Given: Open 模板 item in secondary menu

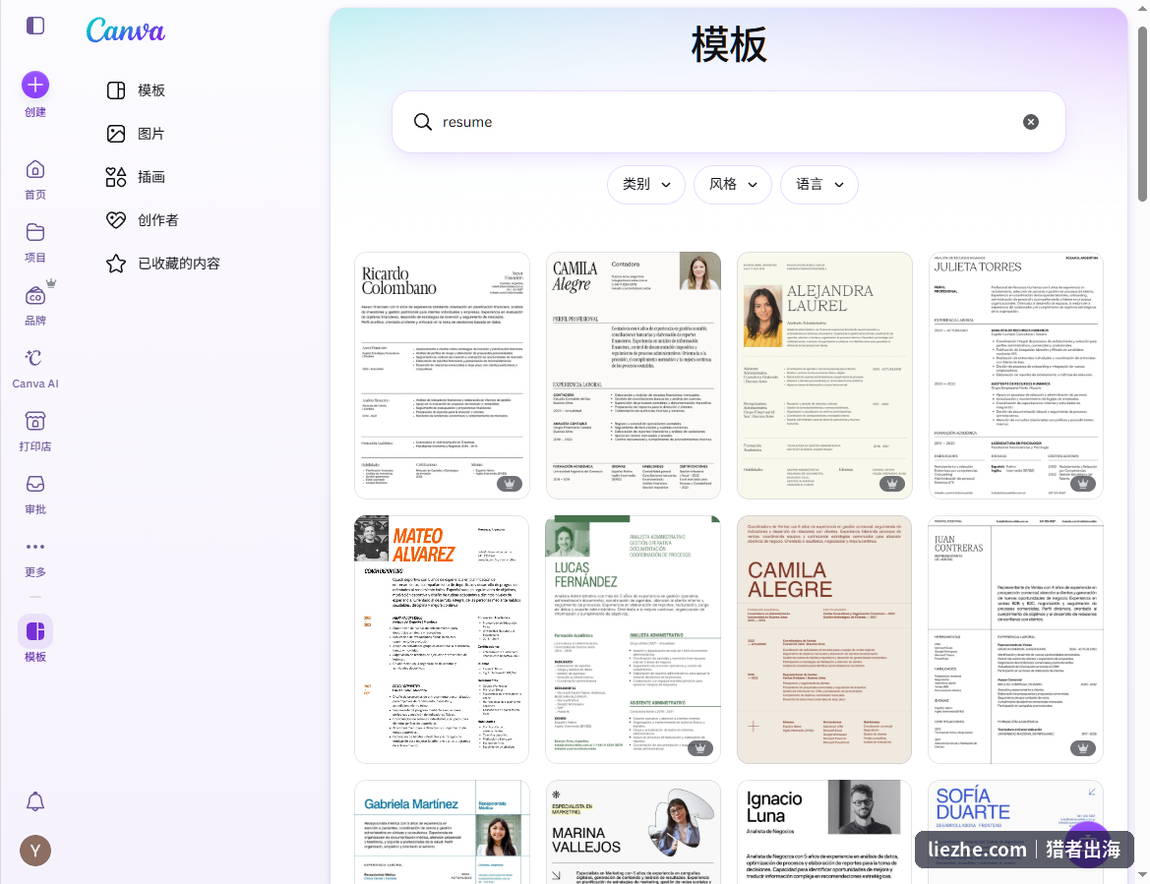Looking at the screenshot, I should [136, 90].
